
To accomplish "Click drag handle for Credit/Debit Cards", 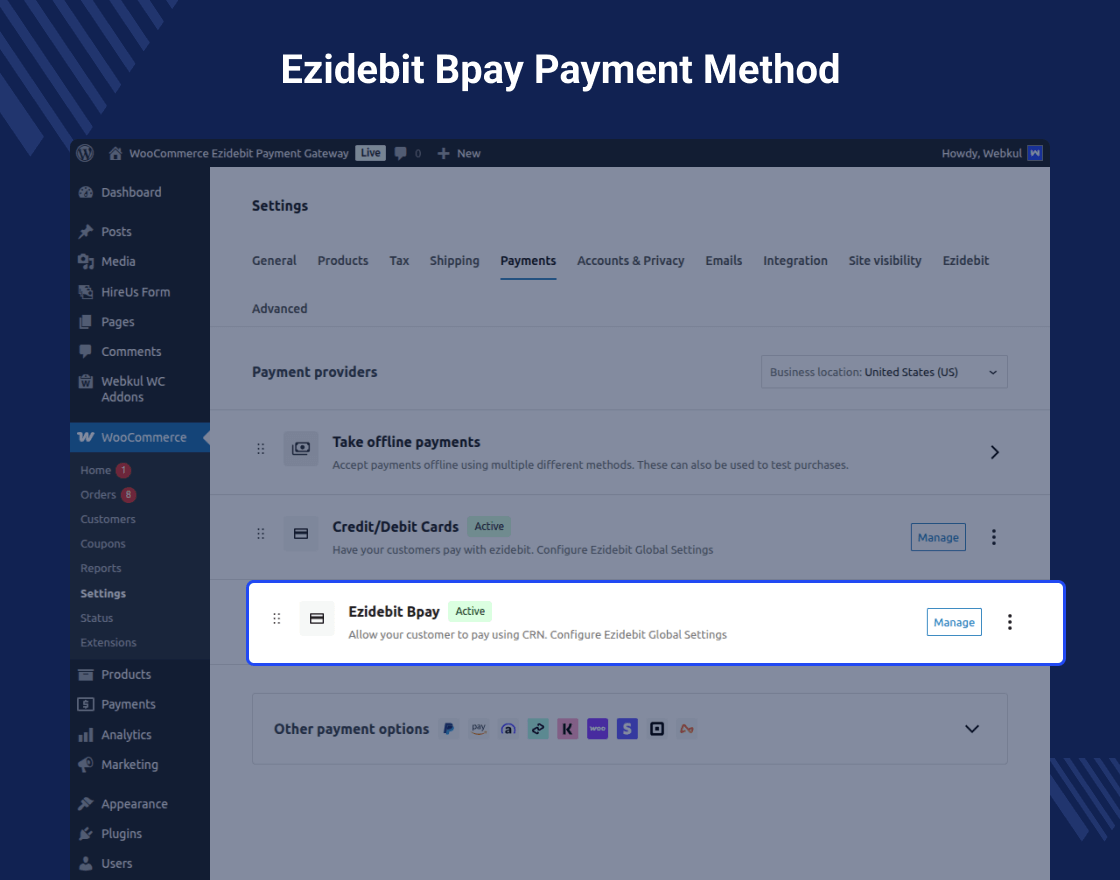I will pos(261,534).
